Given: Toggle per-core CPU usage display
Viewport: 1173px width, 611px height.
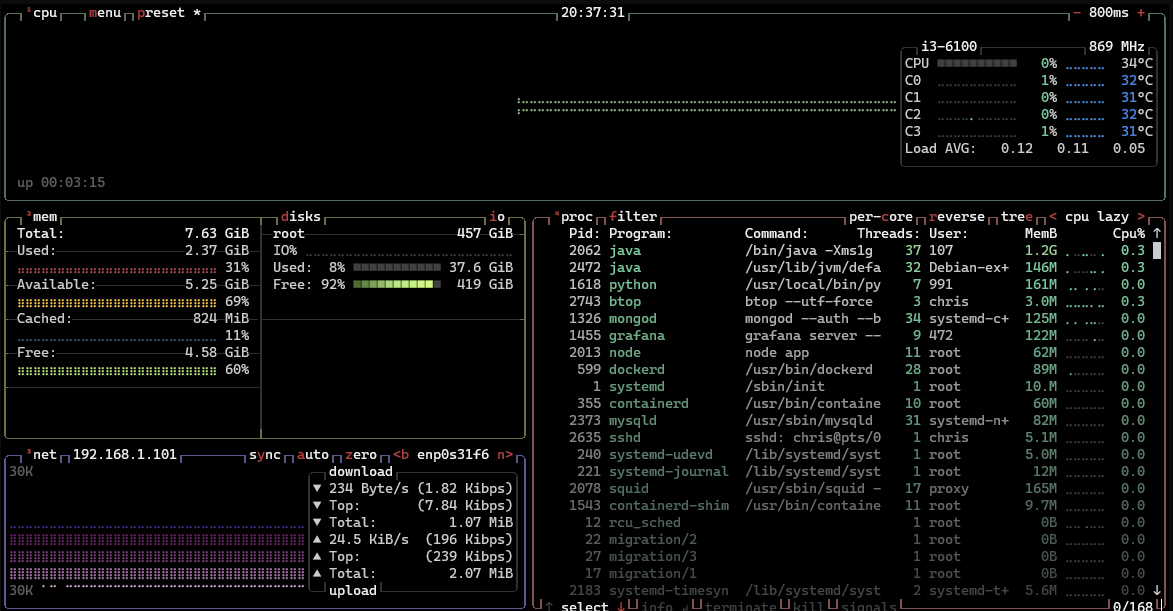Looking at the screenshot, I should (x=882, y=217).
